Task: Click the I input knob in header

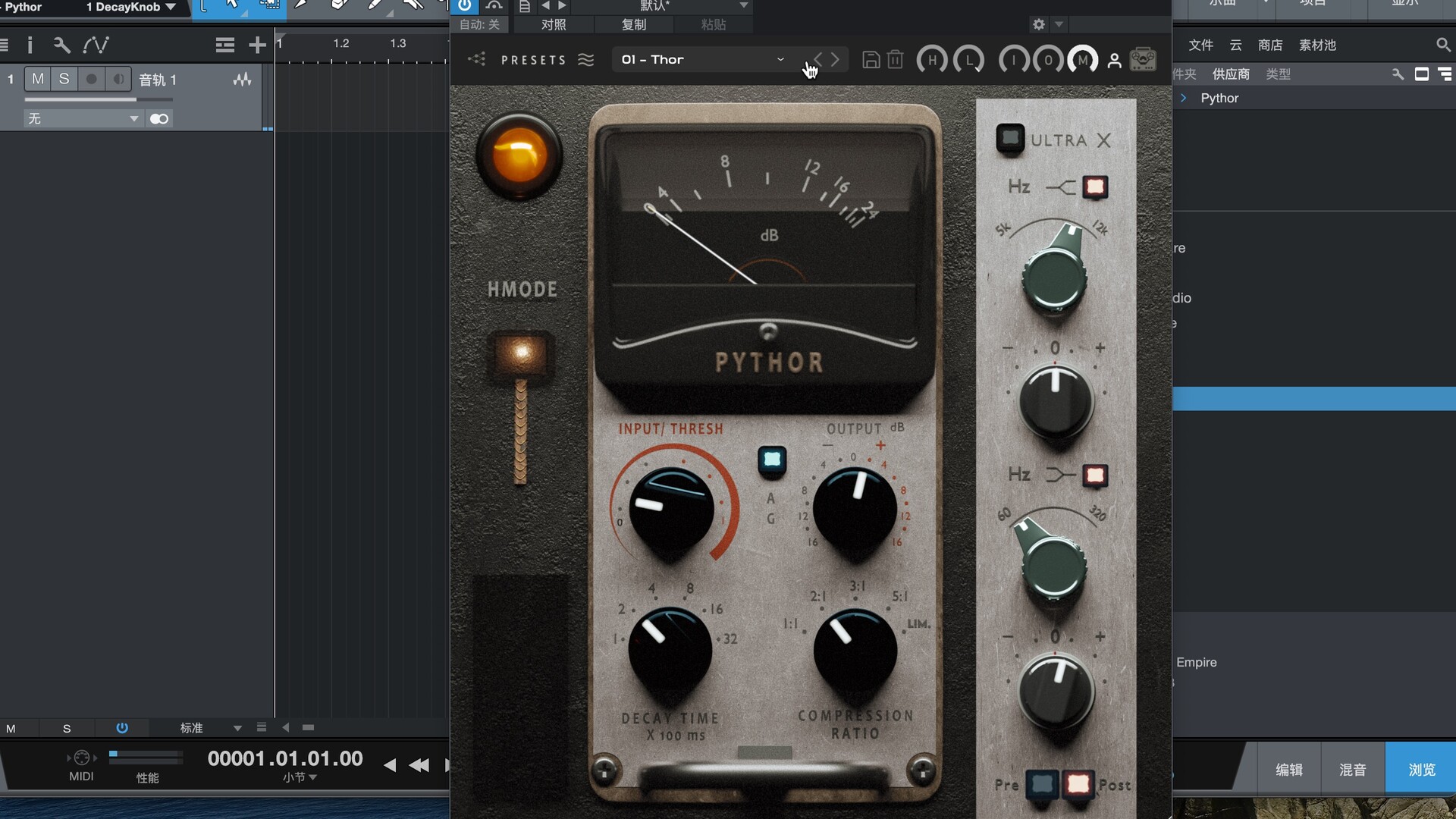Action: pos(1014,59)
